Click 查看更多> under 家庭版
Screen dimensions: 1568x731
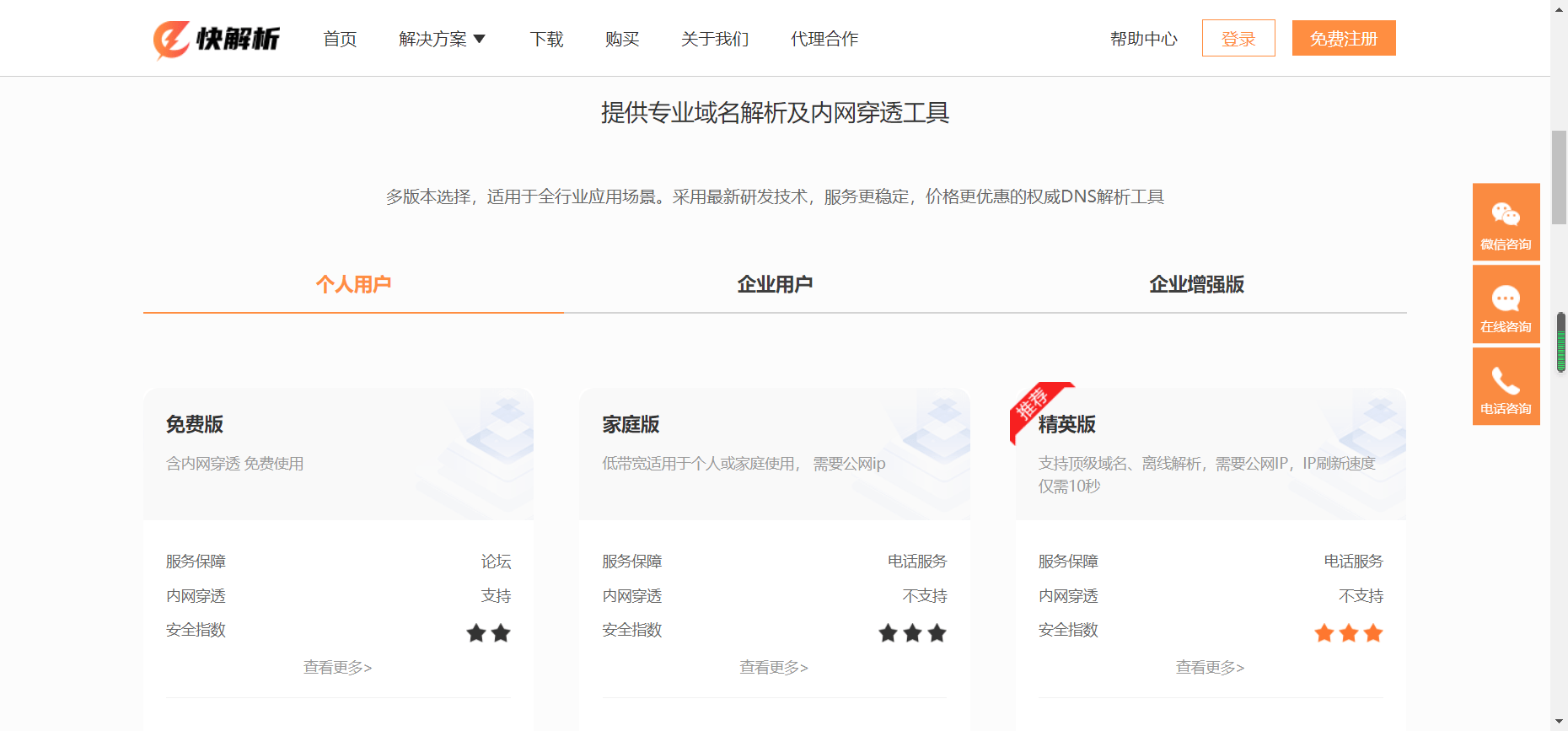click(x=774, y=668)
